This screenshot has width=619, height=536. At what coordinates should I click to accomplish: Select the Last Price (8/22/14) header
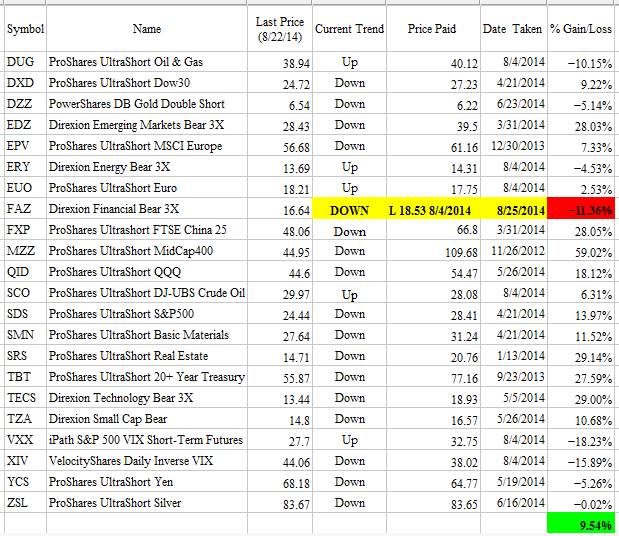coord(280,29)
